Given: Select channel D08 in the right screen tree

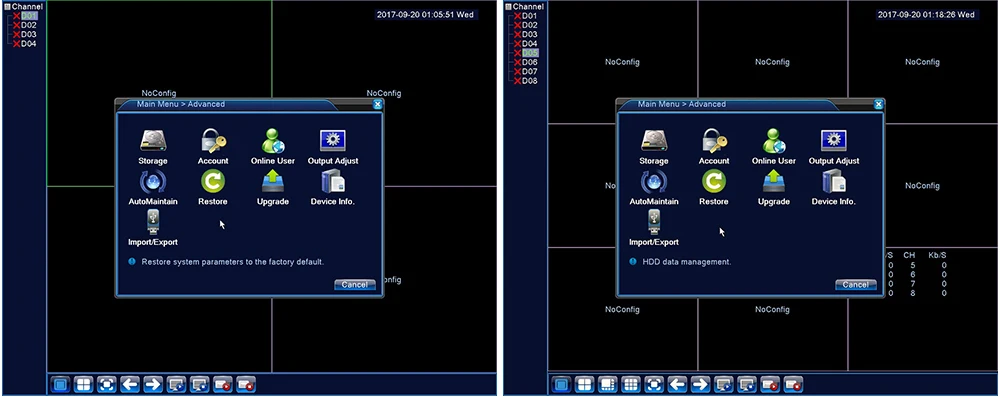Looking at the screenshot, I should coord(530,81).
